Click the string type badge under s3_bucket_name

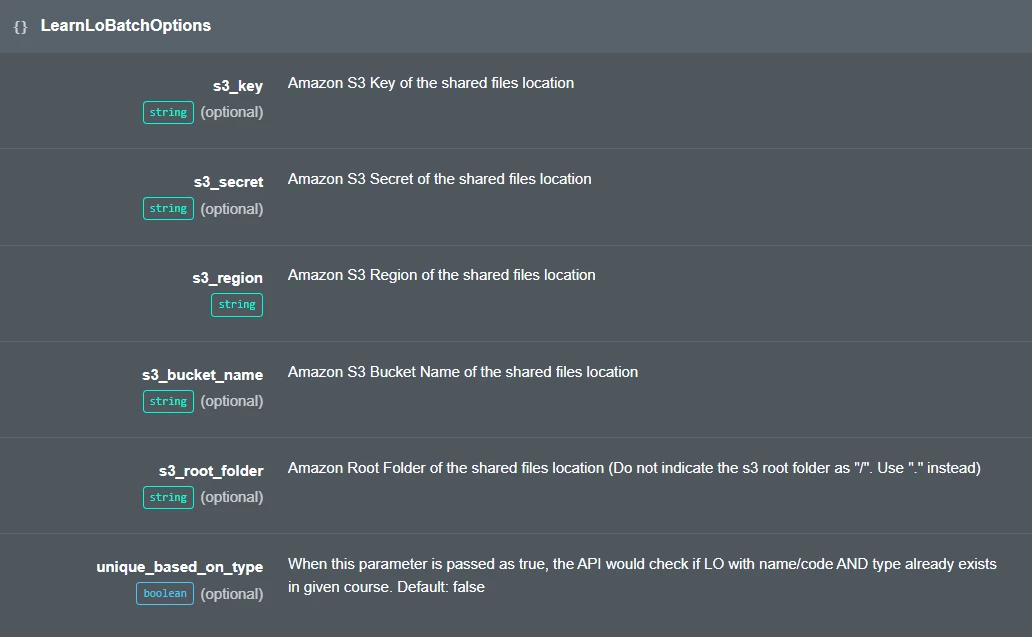[x=168, y=401]
